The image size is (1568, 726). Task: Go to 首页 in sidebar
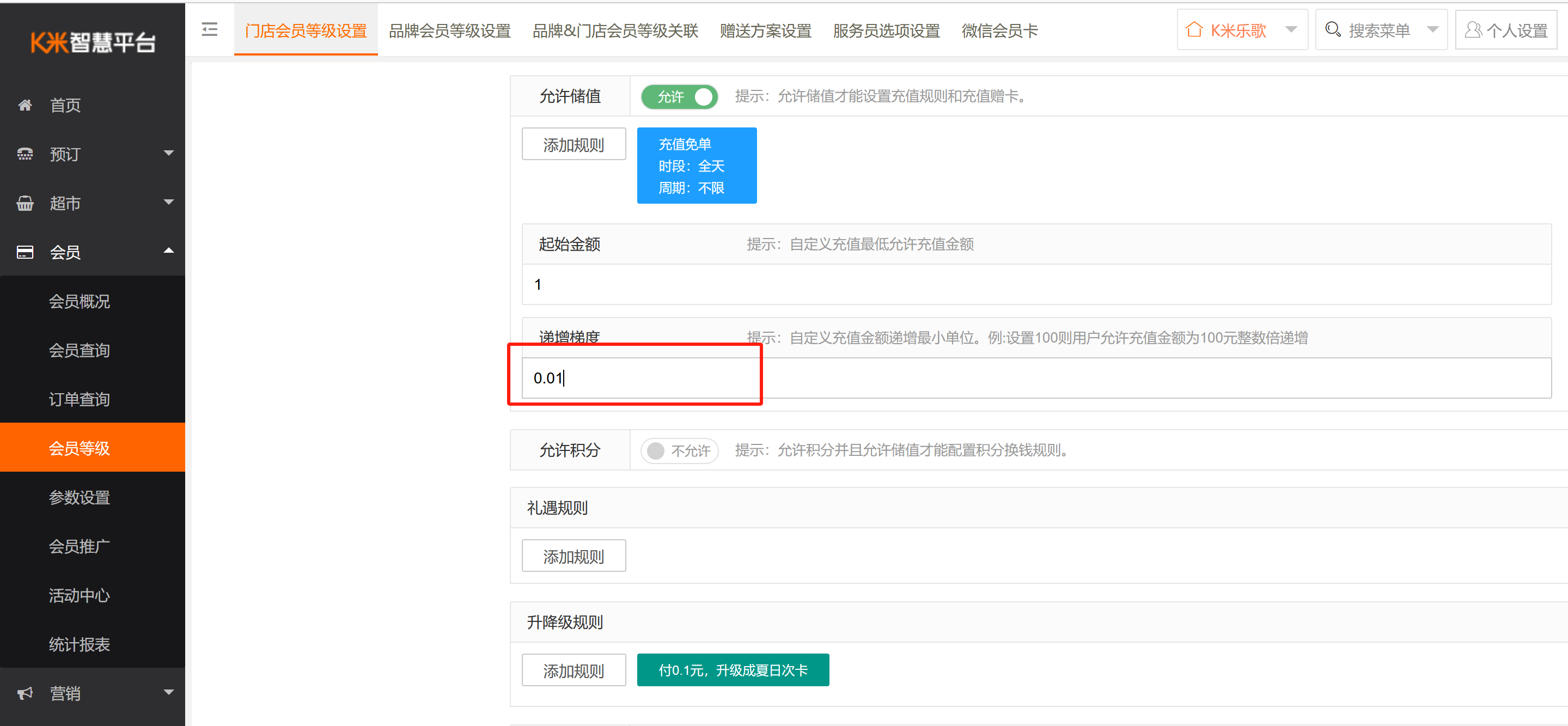[93, 105]
